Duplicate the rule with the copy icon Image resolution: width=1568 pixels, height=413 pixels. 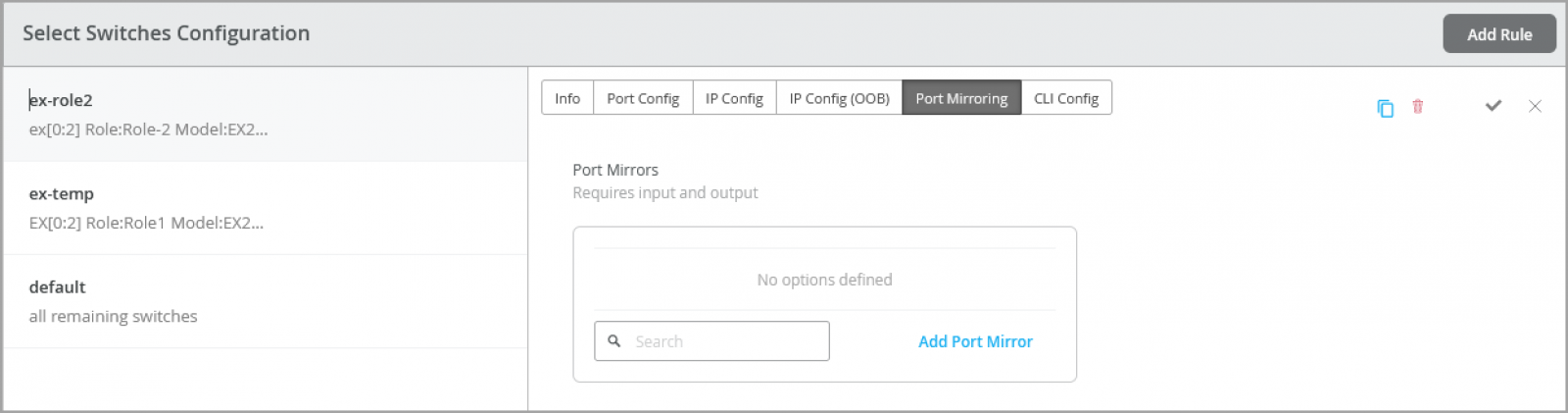1385,108
